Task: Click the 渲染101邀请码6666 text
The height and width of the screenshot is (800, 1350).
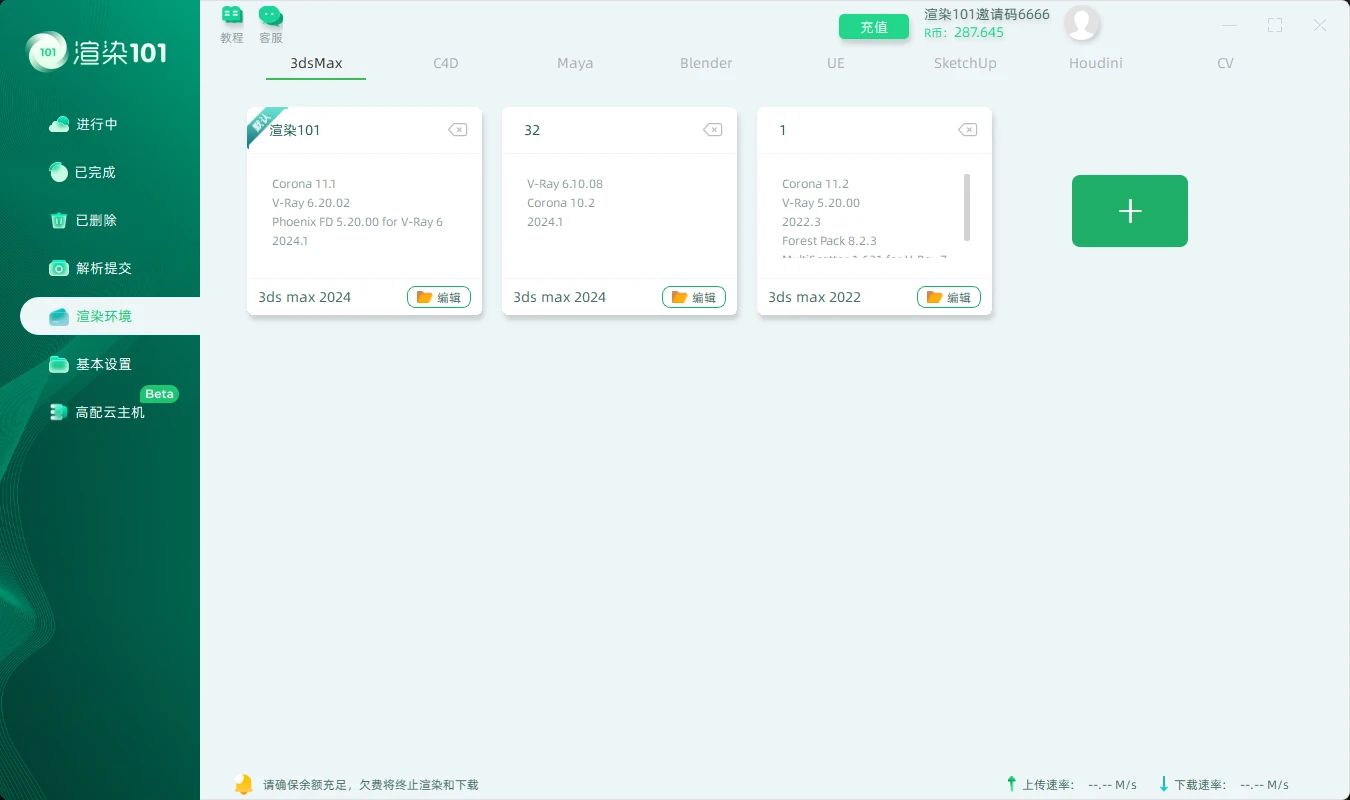Action: pyautogui.click(x=987, y=14)
